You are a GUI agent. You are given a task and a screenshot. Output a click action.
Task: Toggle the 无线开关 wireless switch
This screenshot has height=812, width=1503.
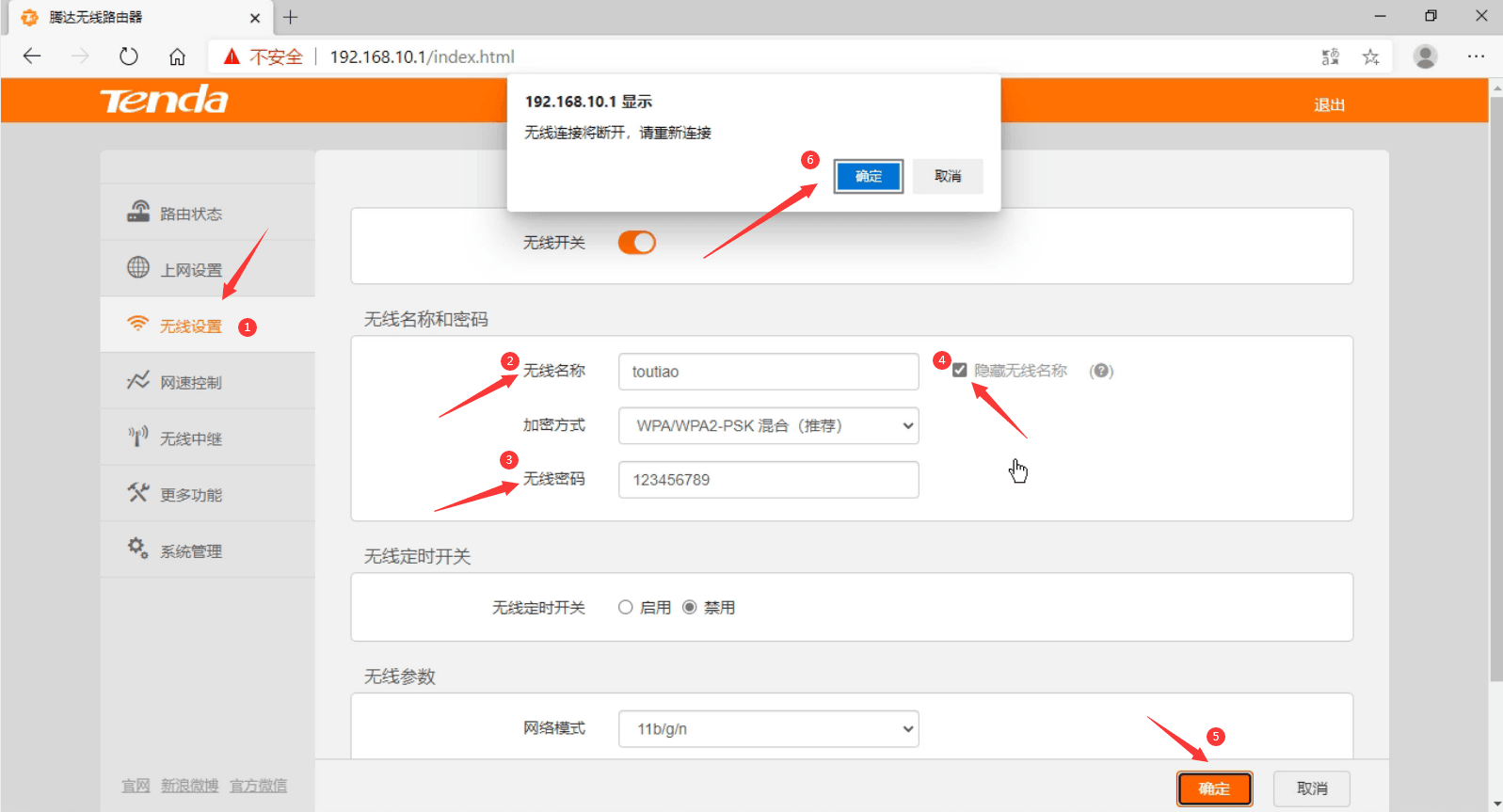(x=636, y=243)
